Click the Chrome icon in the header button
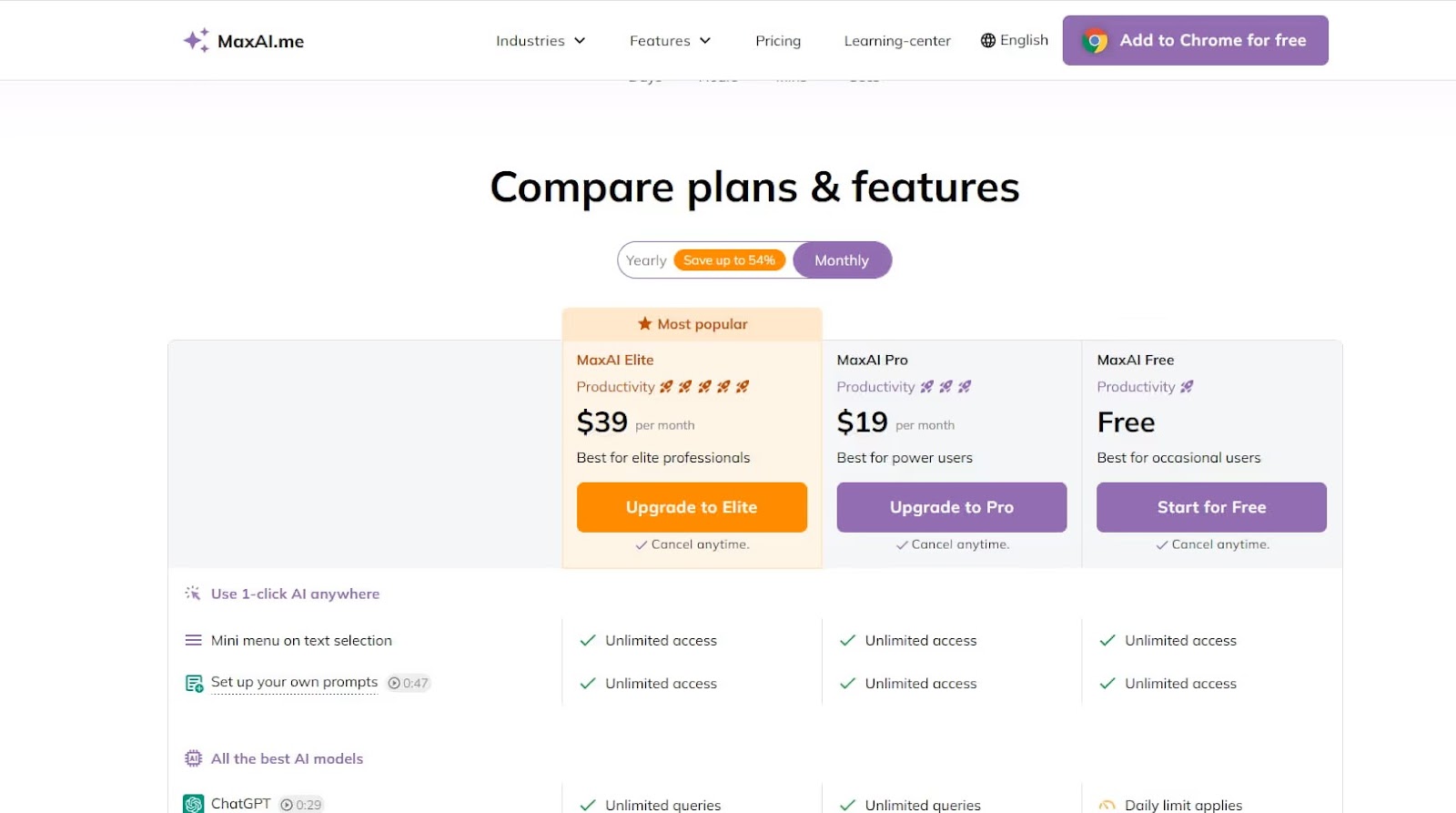This screenshot has width=1456, height=813. coord(1095,41)
